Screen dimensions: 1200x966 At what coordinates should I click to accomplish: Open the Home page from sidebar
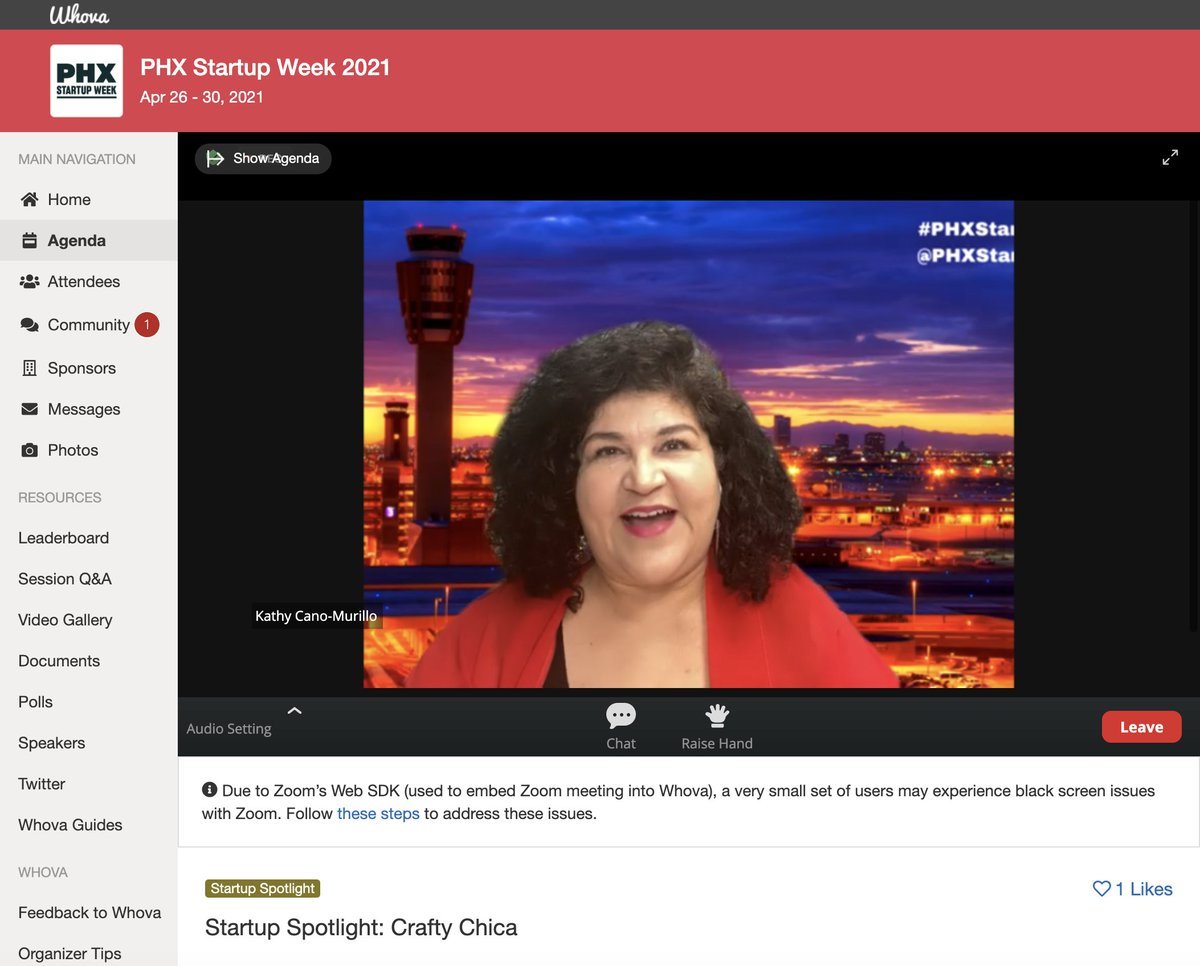click(69, 199)
